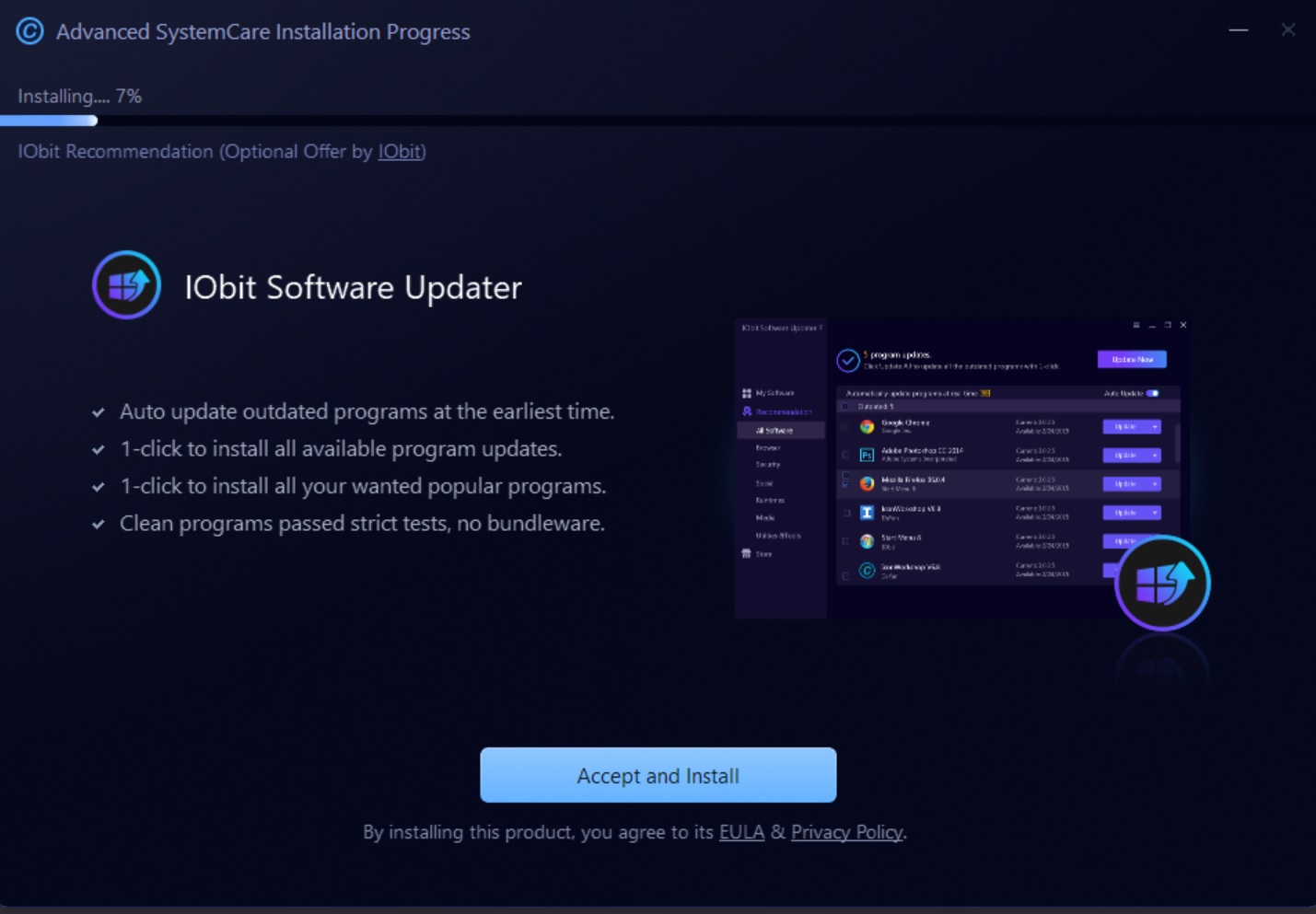Click the installation progress bar
This screenshot has width=1316, height=914.
click(658, 121)
